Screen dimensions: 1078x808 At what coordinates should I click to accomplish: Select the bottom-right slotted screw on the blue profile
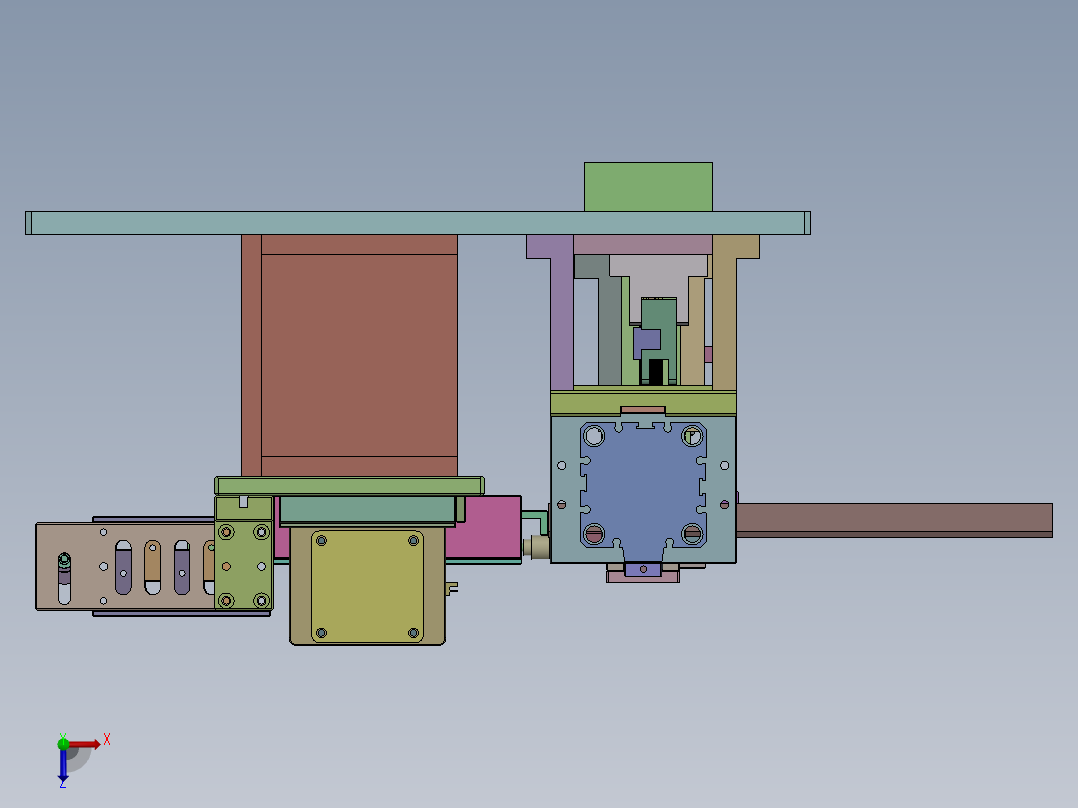692,533
